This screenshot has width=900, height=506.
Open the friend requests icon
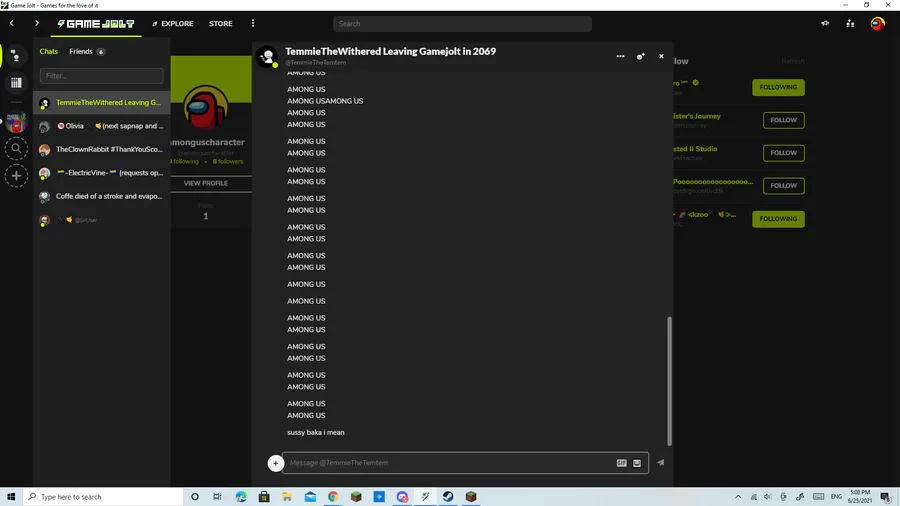[x=850, y=24]
